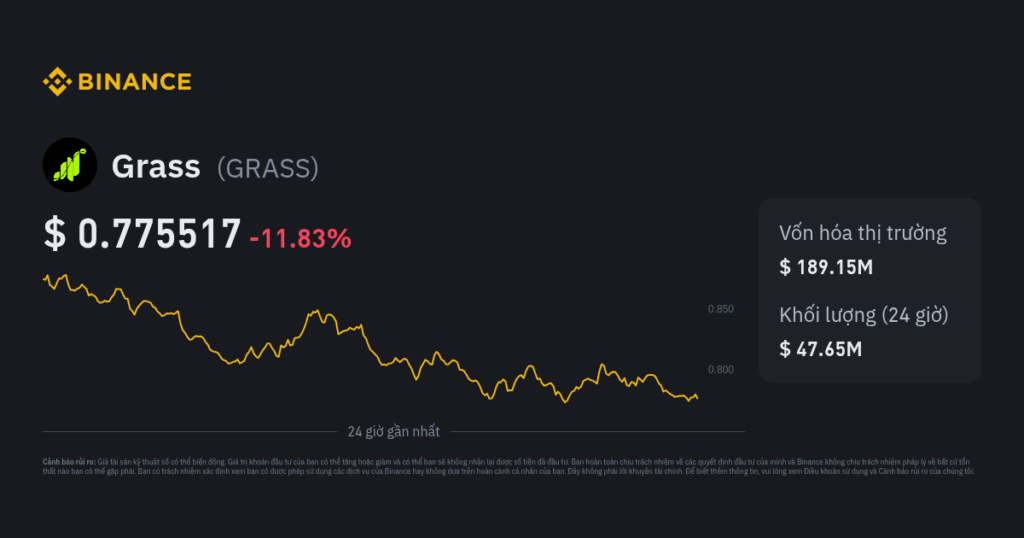Click the 'Vốn hóa thị trường' label

(862, 234)
